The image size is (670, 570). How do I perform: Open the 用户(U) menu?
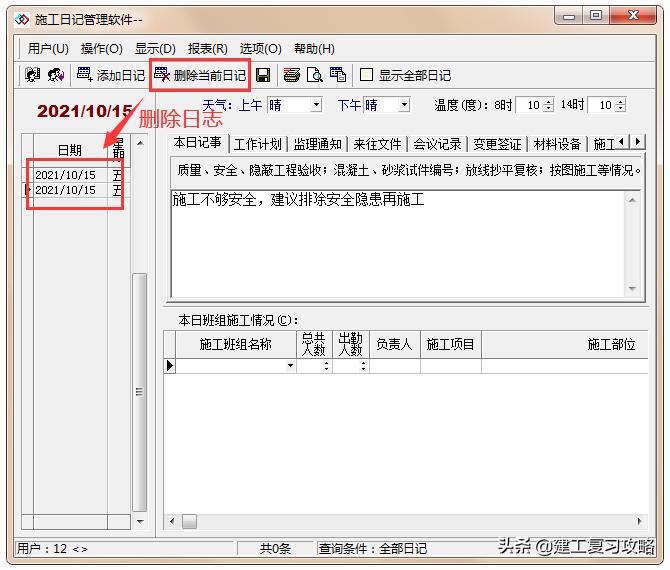coord(48,48)
